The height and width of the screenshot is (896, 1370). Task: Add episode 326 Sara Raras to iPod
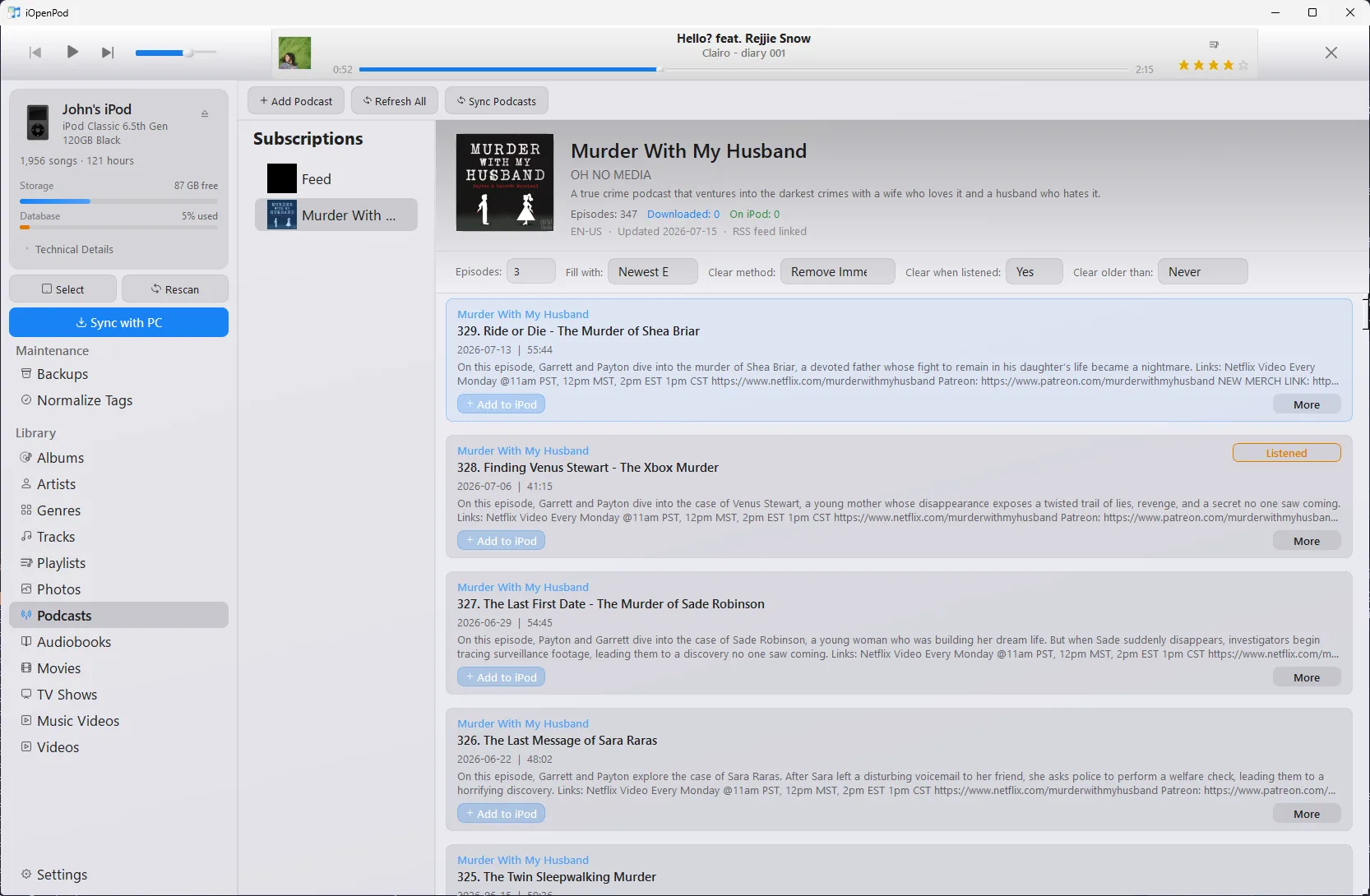pyautogui.click(x=502, y=814)
